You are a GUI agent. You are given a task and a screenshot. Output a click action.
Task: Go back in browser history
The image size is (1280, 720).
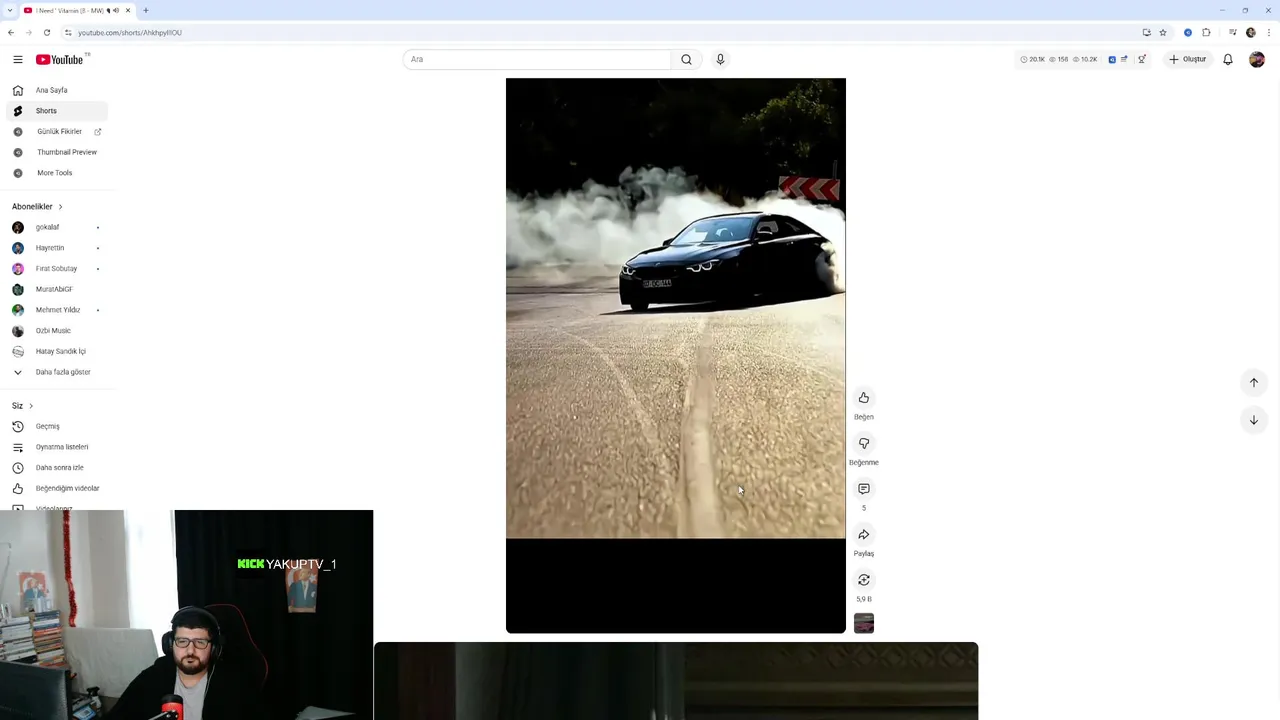11,32
